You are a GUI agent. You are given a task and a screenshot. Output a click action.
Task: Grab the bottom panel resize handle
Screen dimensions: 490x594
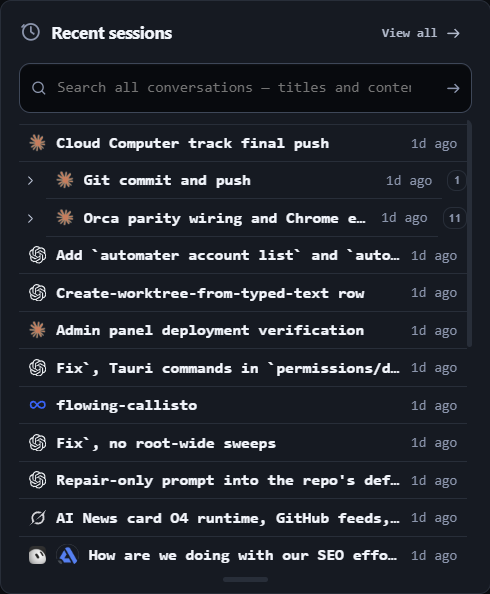tap(245, 580)
